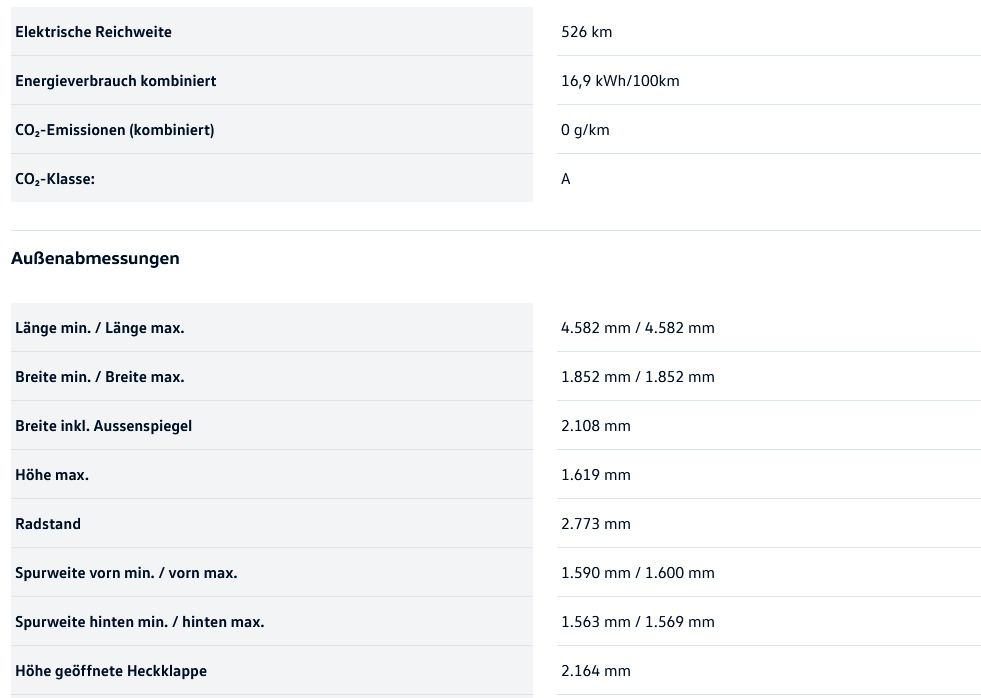Click the Außenabmessungen section heading
Screen dimensions: 981x698
(x=95, y=258)
